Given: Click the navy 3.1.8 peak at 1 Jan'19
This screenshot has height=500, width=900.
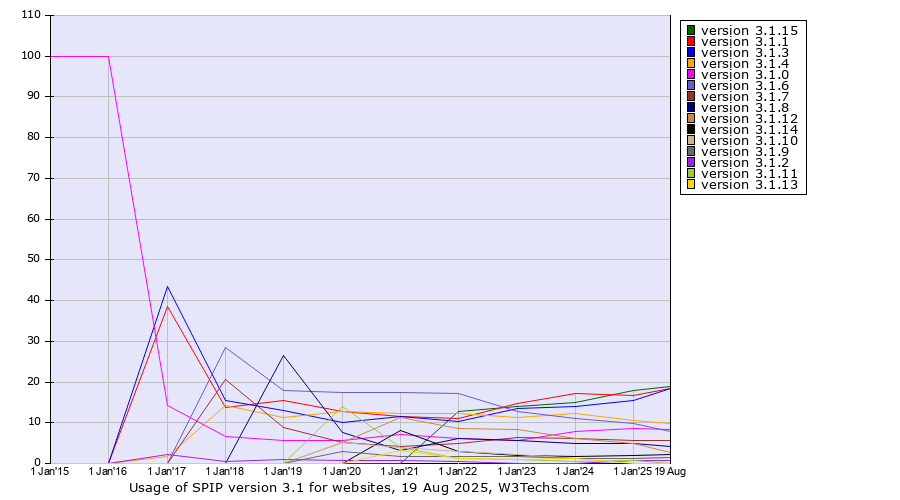Looking at the screenshot, I should (x=284, y=355).
